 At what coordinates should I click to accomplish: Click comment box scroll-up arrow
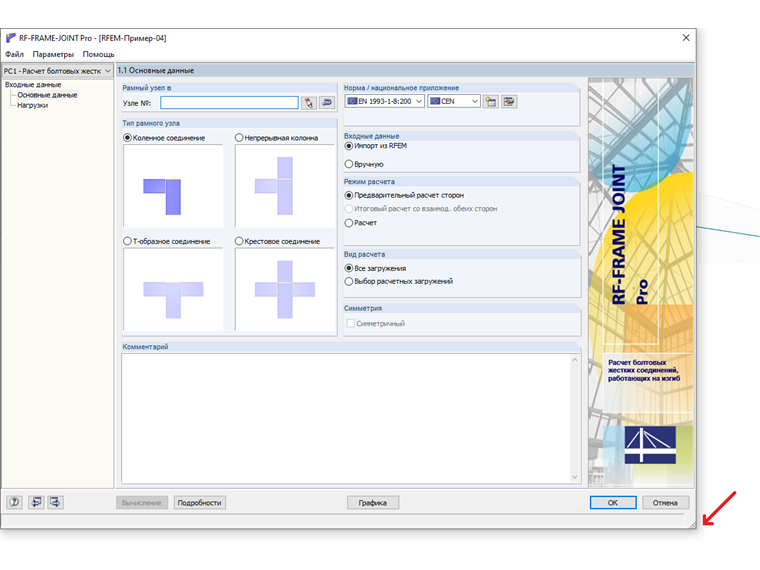[x=575, y=360]
